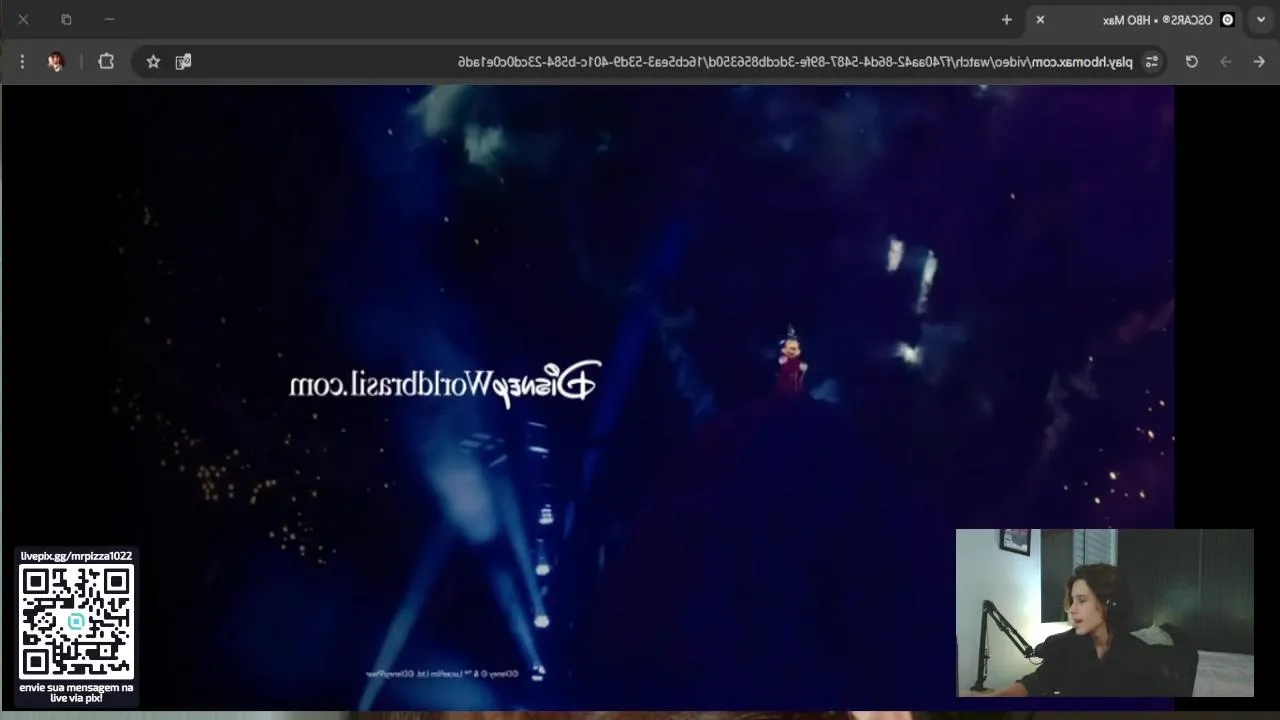Screen dimensions: 1280x720
Task: Click the DisneyWorldbrasil.com text in video
Action: tap(445, 384)
